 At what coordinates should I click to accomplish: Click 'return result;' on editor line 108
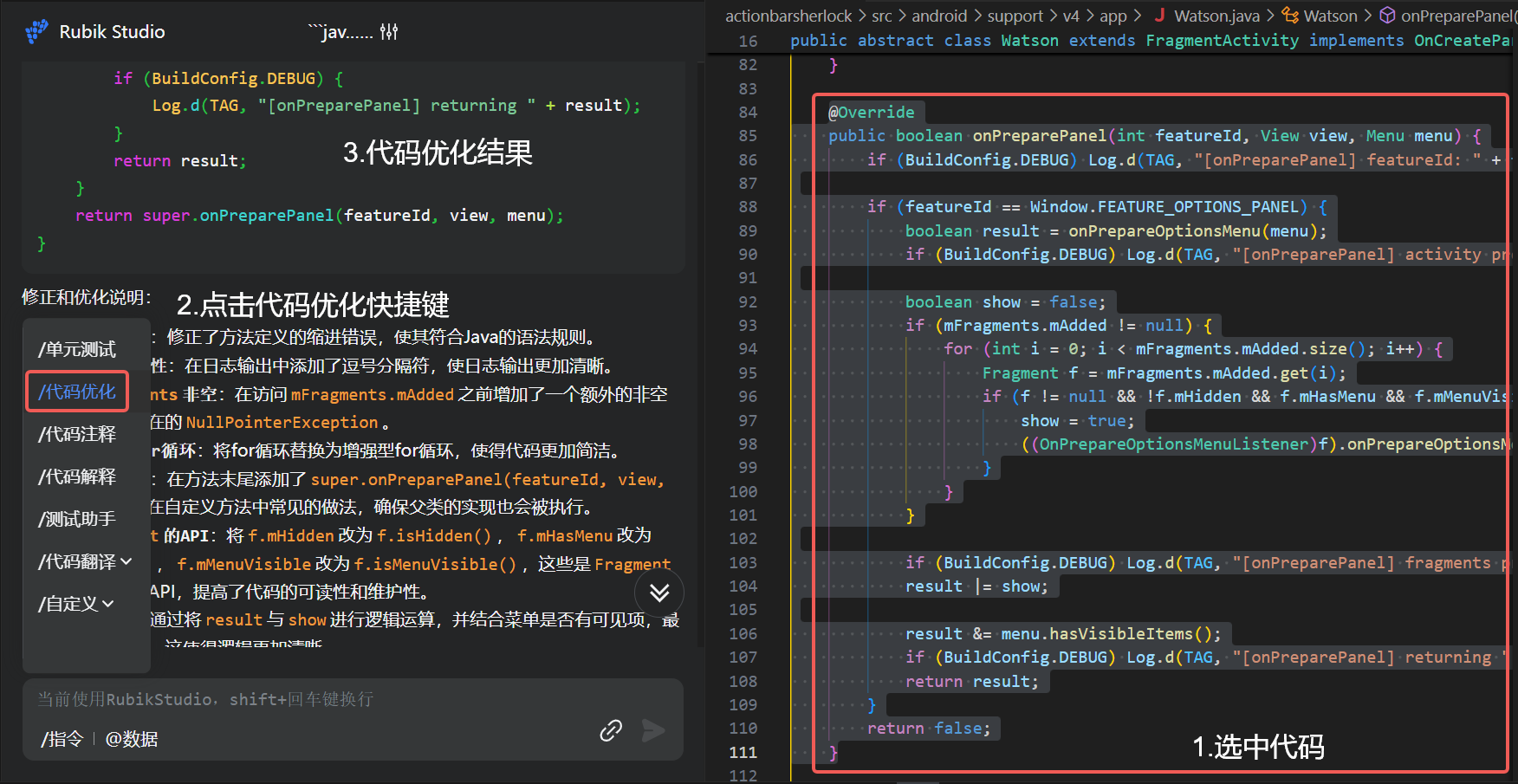pos(972,681)
